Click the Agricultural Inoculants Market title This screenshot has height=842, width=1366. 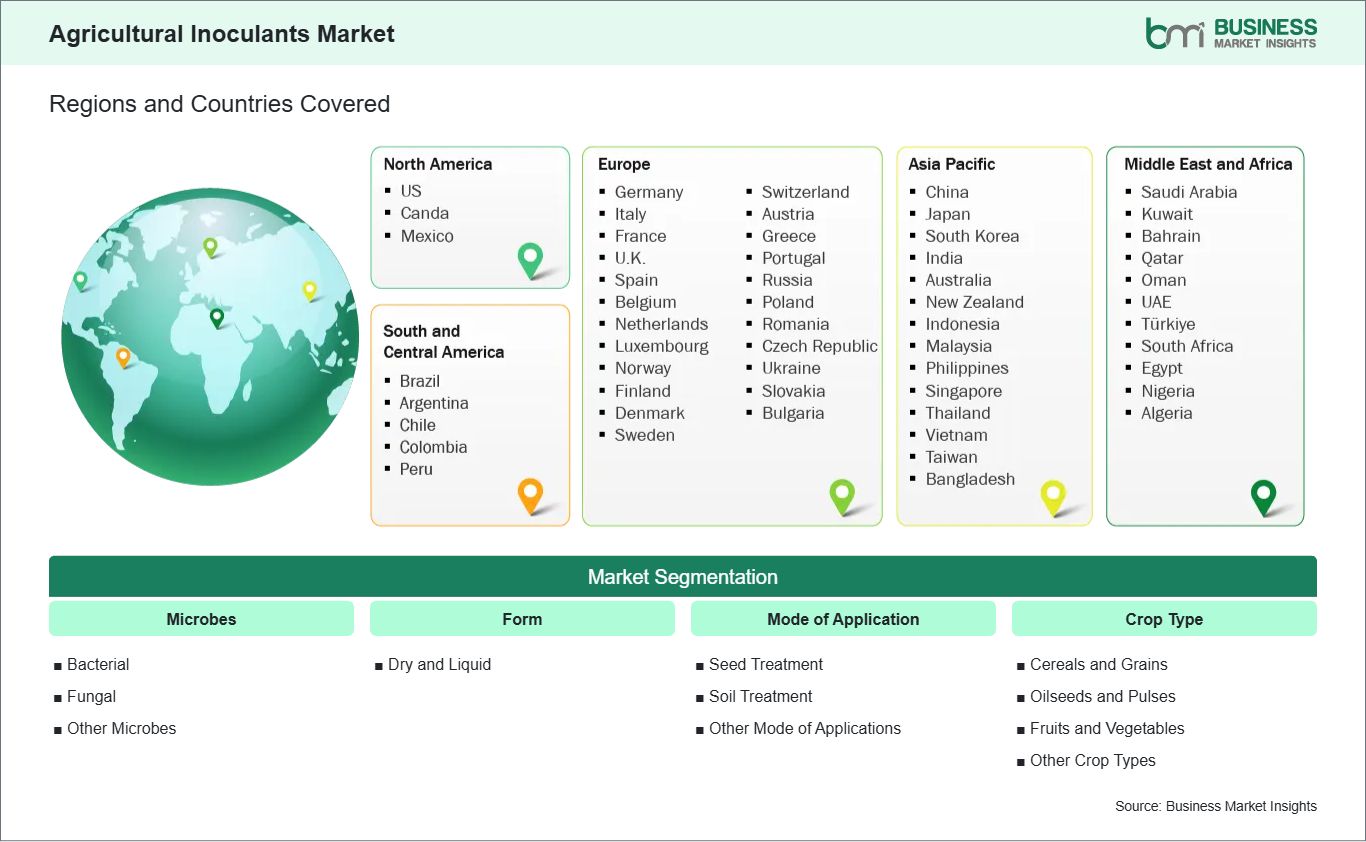click(x=223, y=33)
